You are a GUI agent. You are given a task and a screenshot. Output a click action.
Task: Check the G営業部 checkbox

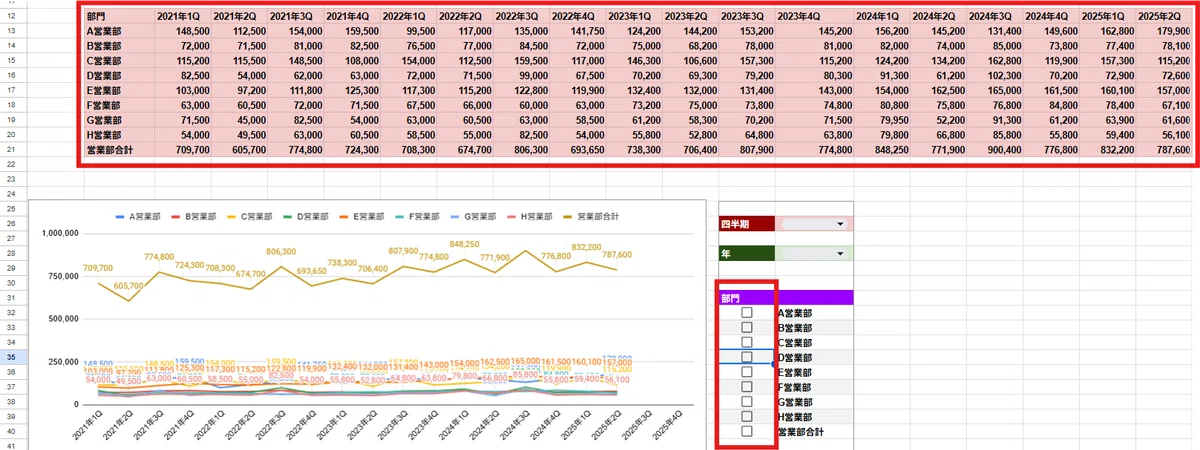click(x=747, y=402)
